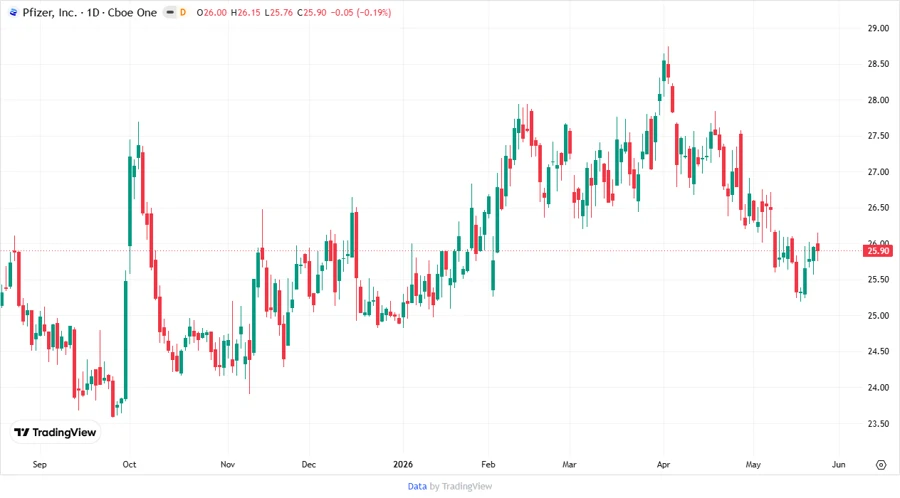
Task: Click the Oct label on time axis
Action: pos(129,464)
